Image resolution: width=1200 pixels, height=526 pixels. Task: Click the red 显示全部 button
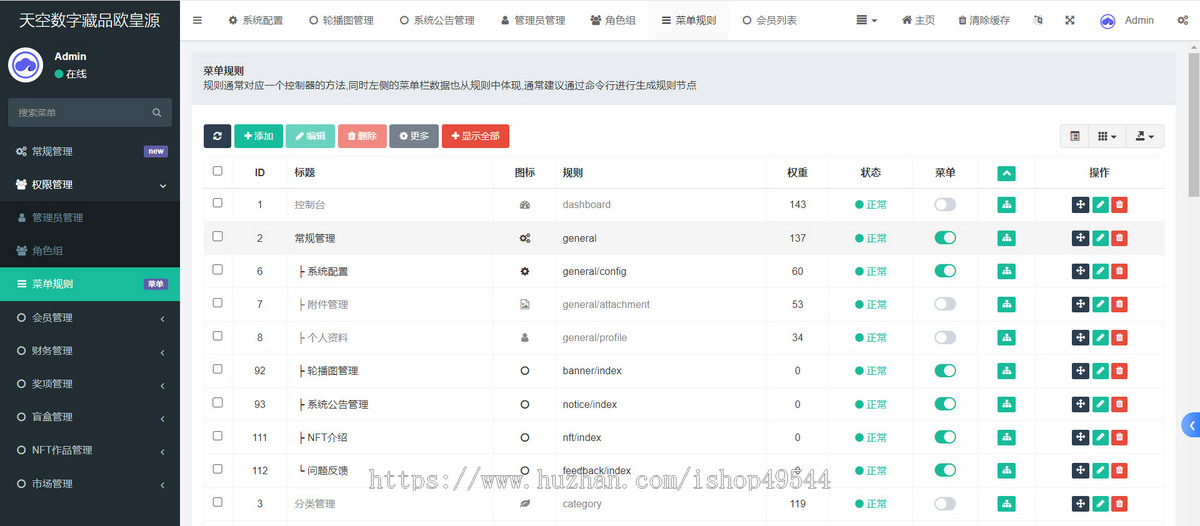[x=476, y=136]
